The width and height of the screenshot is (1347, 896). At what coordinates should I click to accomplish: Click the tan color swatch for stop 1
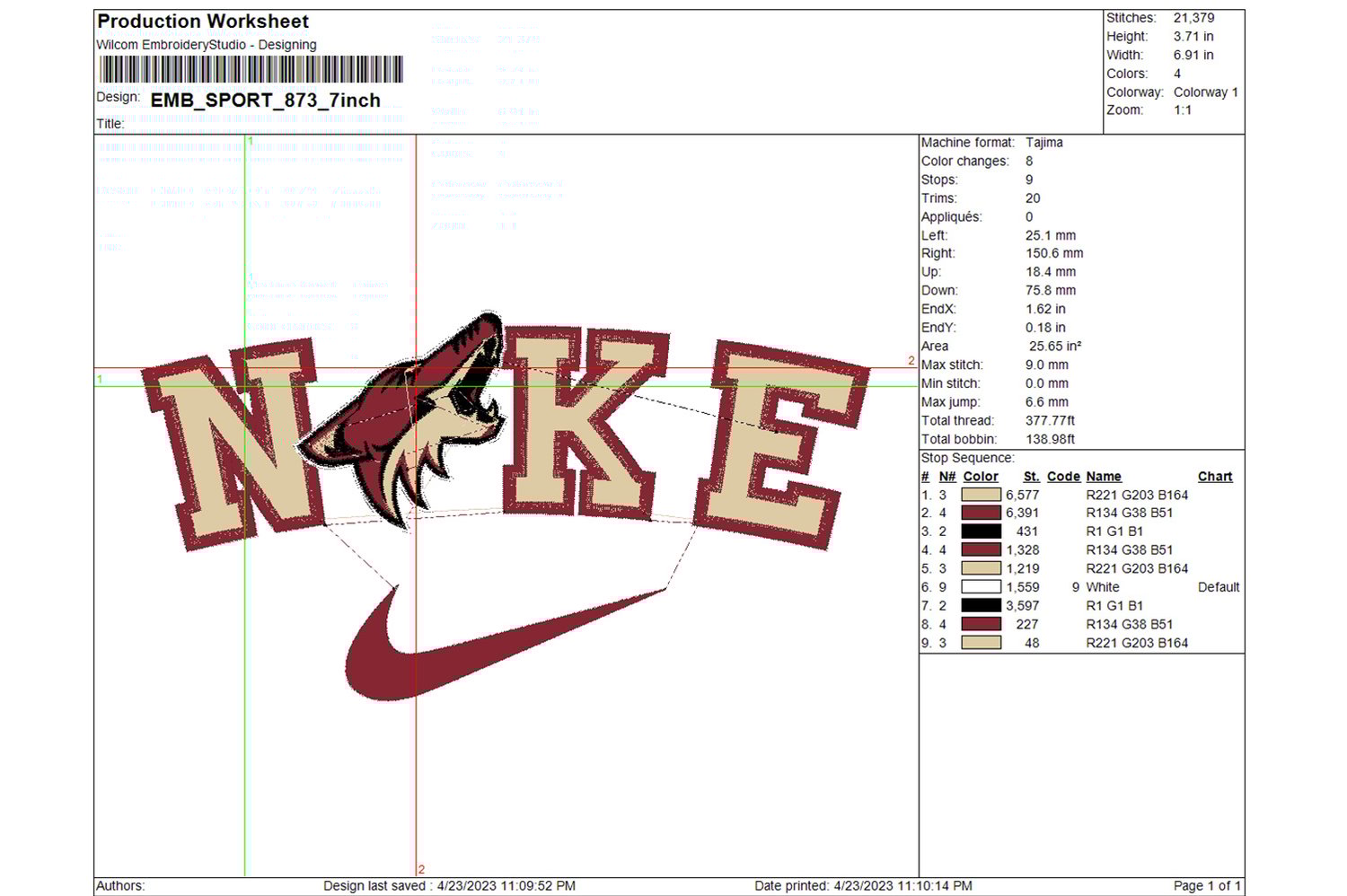click(x=981, y=495)
